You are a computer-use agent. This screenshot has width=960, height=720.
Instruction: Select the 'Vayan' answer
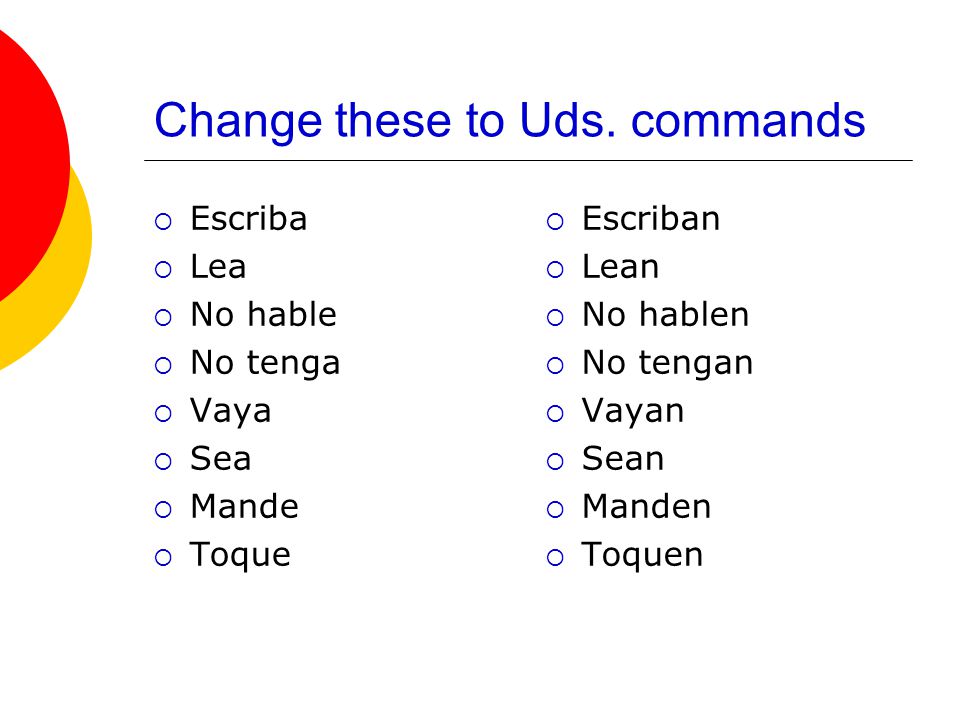[x=632, y=411]
